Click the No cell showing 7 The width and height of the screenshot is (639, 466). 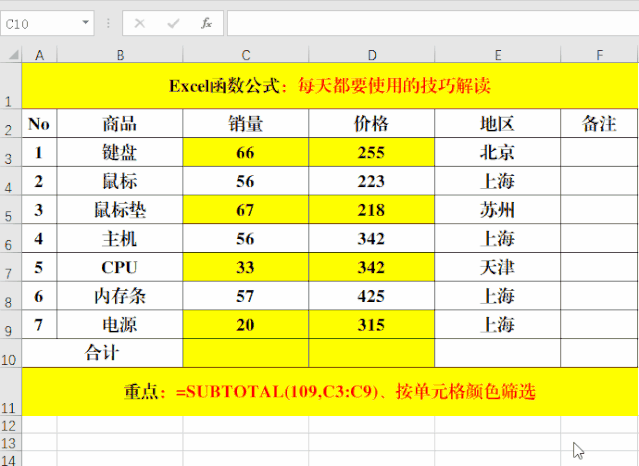[40, 325]
